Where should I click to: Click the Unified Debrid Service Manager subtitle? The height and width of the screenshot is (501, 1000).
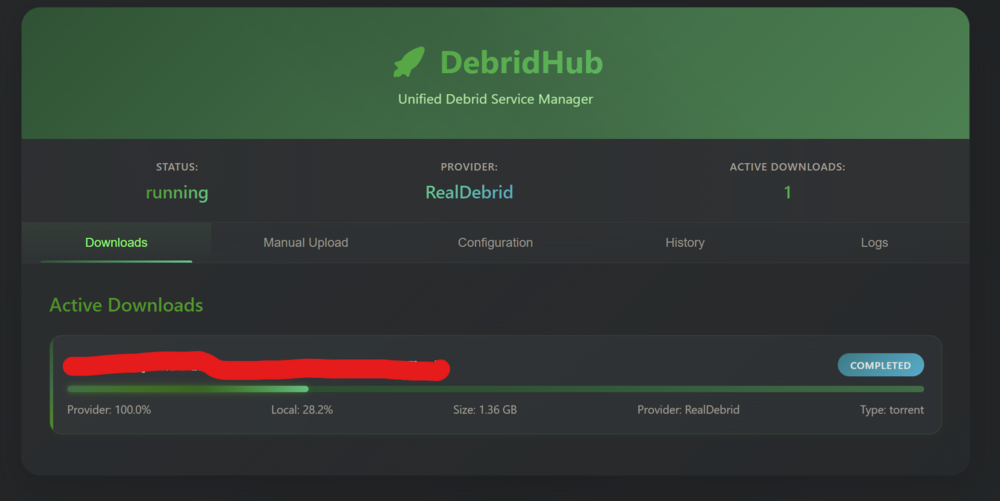(x=495, y=99)
